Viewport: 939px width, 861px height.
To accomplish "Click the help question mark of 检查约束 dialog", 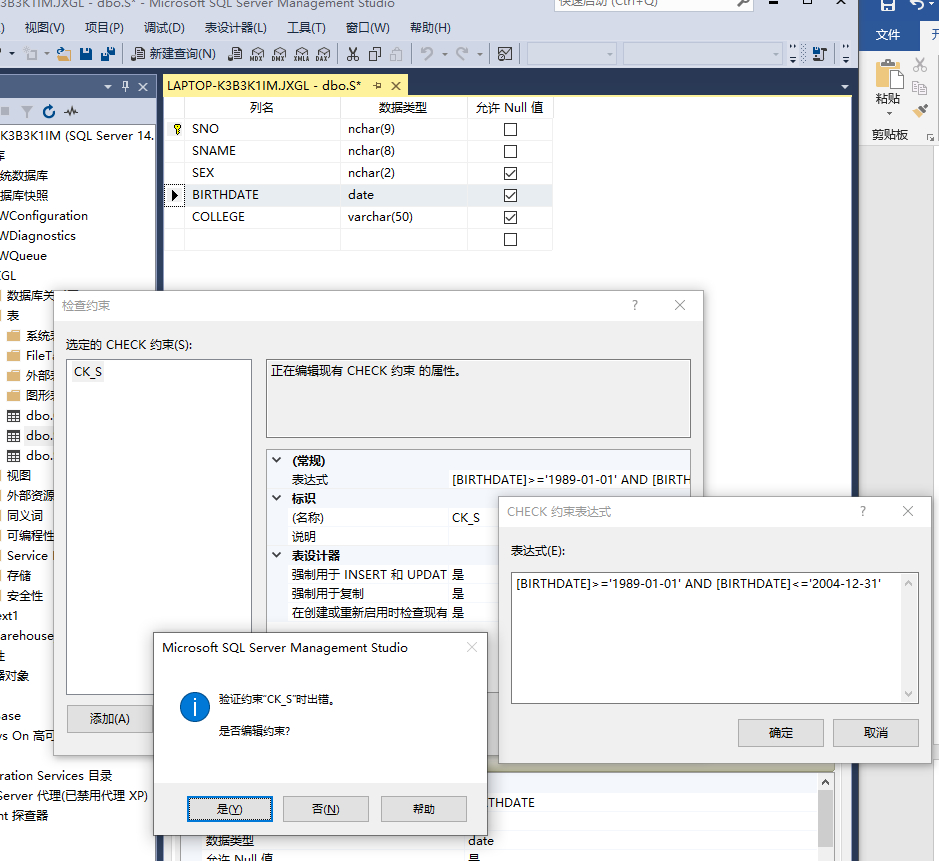I will pyautogui.click(x=635, y=305).
